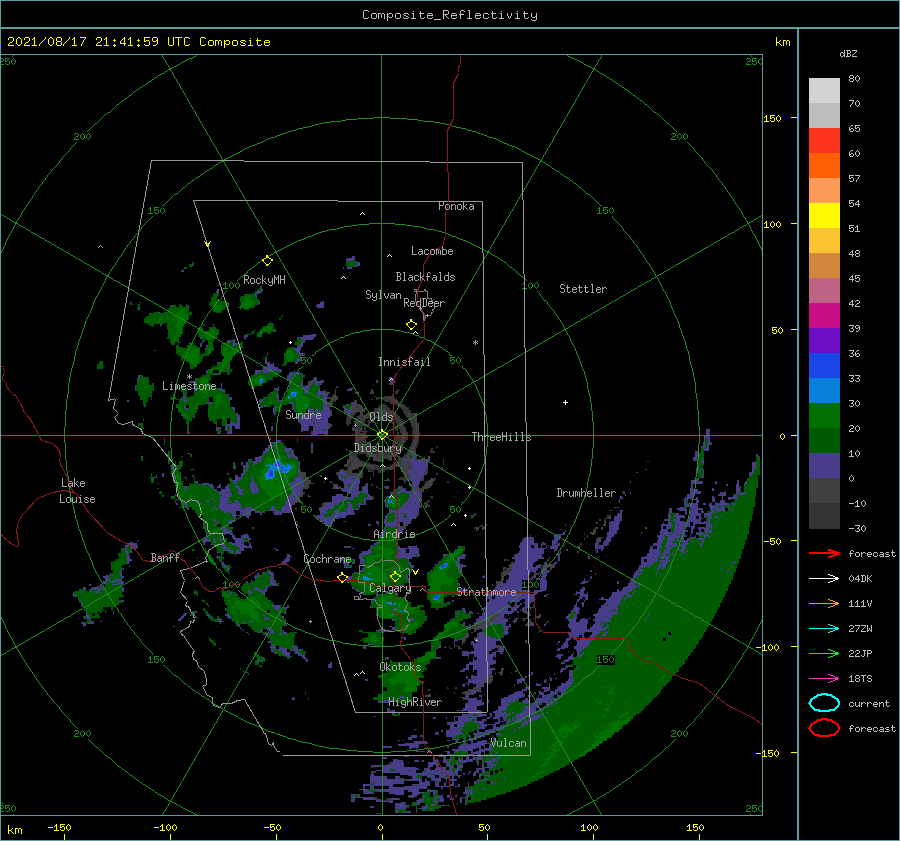Click the cyan current ellipse legend icon
Image resolution: width=900 pixels, height=841 pixels.
(824, 703)
